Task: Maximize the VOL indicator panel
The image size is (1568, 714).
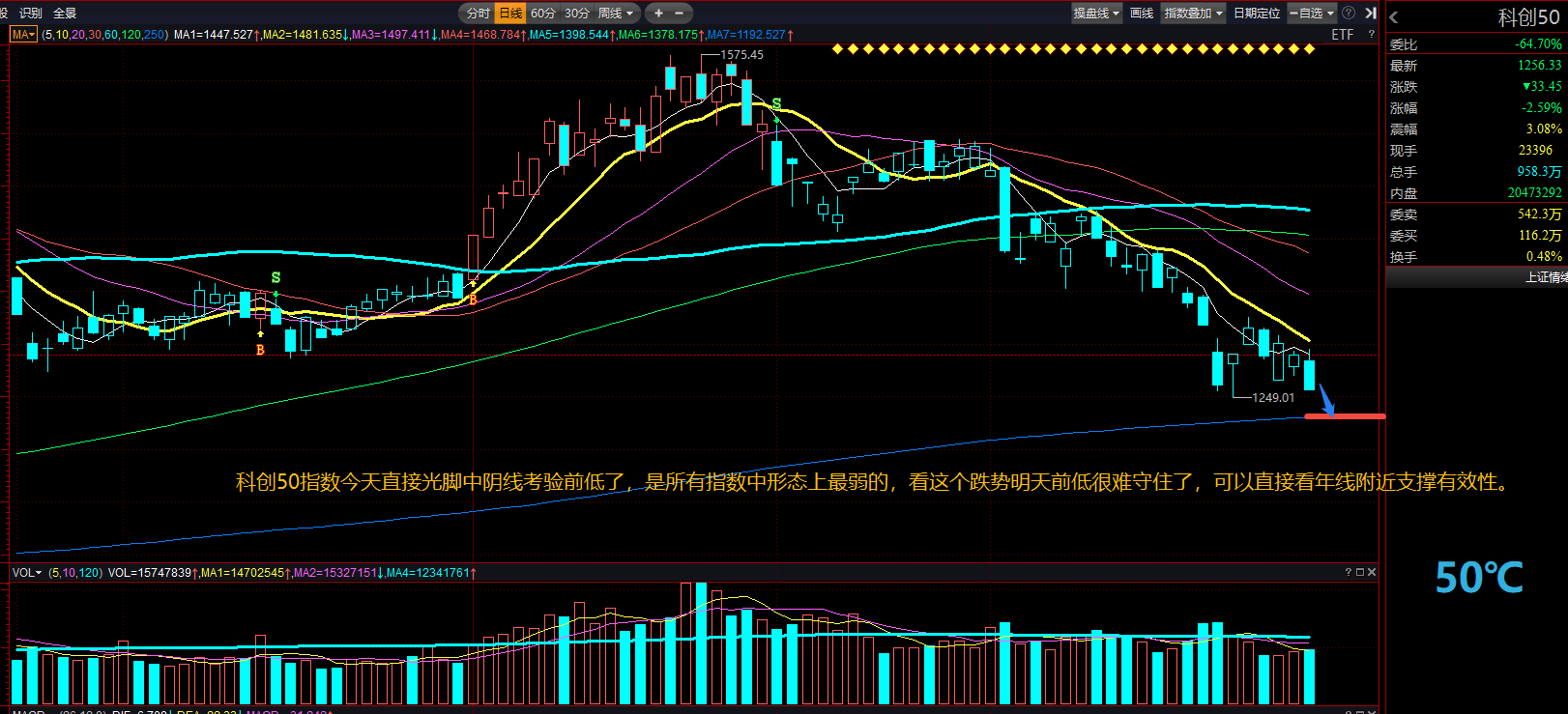Action: pos(1360,572)
